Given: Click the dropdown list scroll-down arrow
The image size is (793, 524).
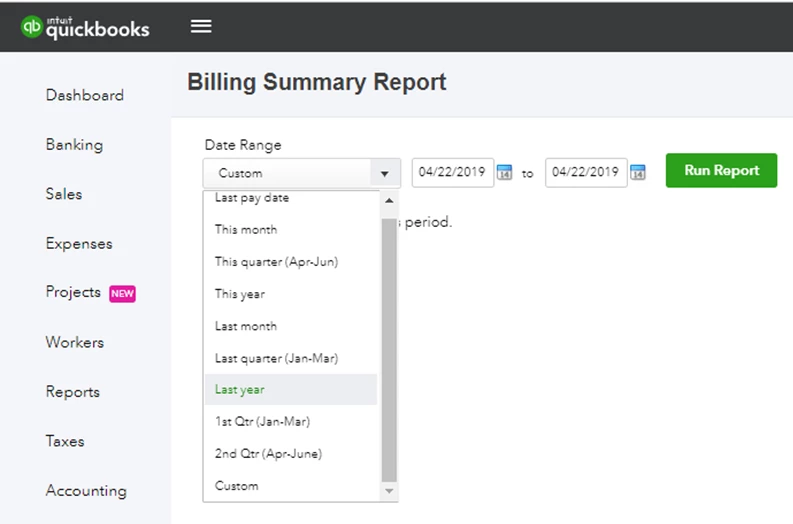Looking at the screenshot, I should pos(389,491).
